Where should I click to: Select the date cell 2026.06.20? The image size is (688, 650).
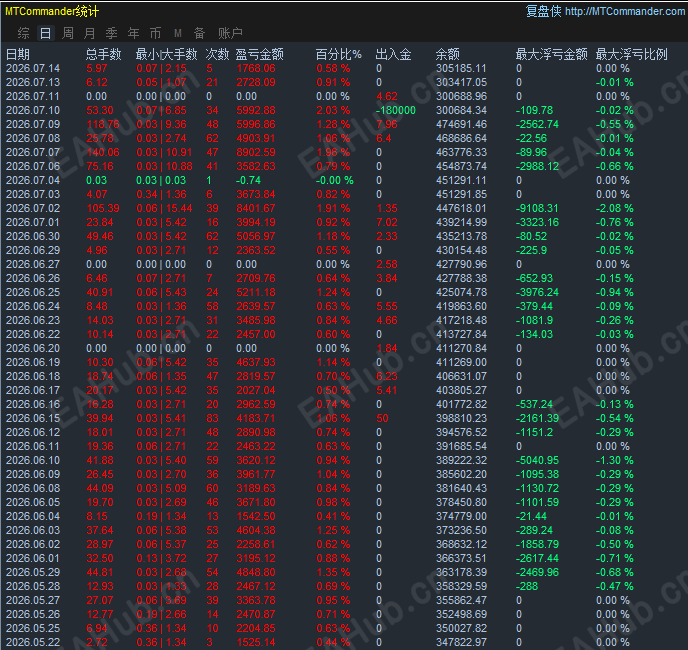[x=33, y=348]
